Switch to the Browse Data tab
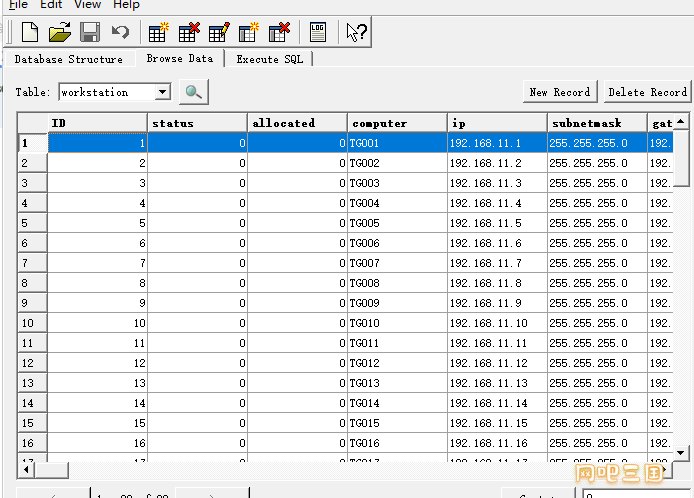The height and width of the screenshot is (498, 694). (180, 58)
